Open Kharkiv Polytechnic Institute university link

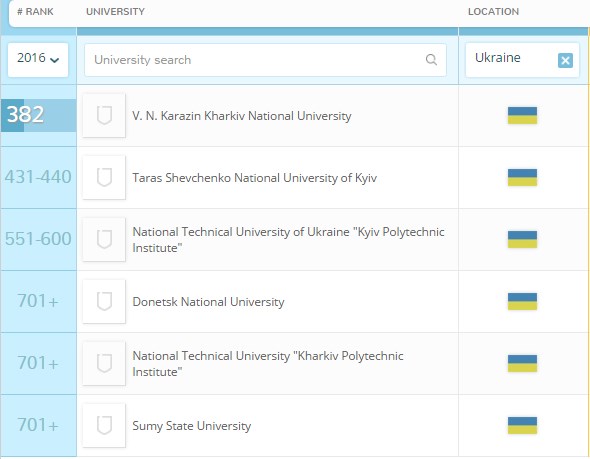268,363
